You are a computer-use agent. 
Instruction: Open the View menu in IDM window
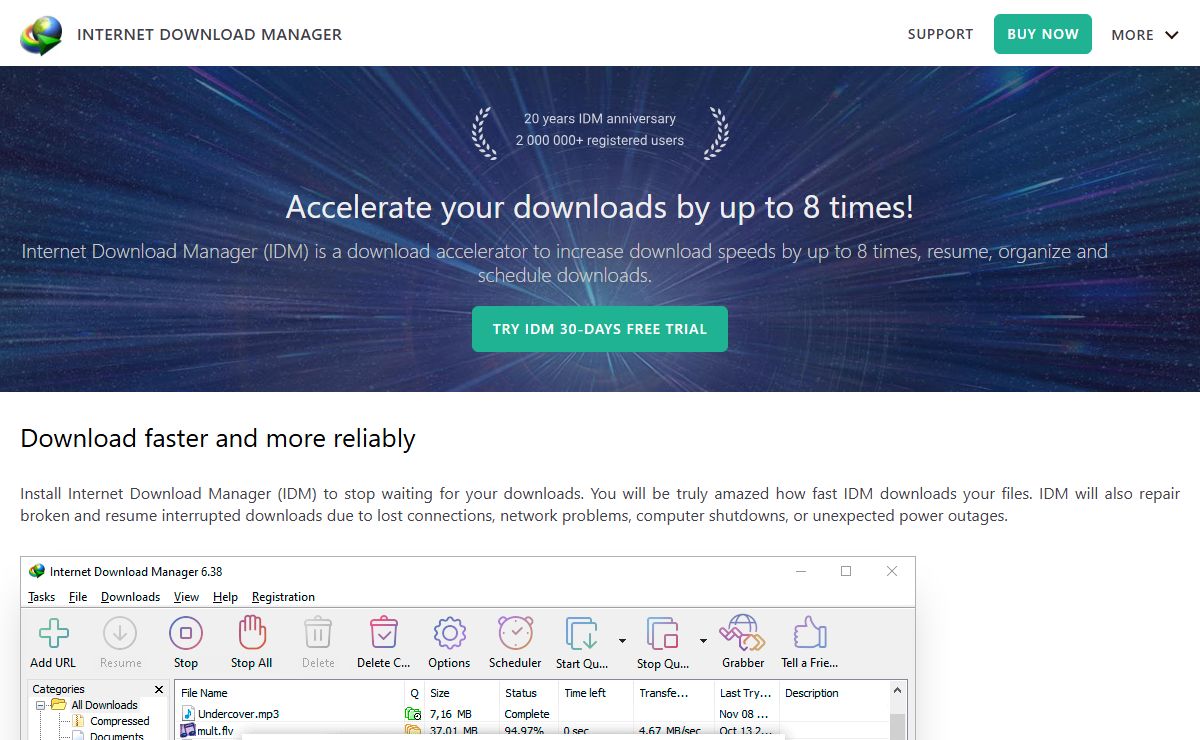[x=186, y=597]
